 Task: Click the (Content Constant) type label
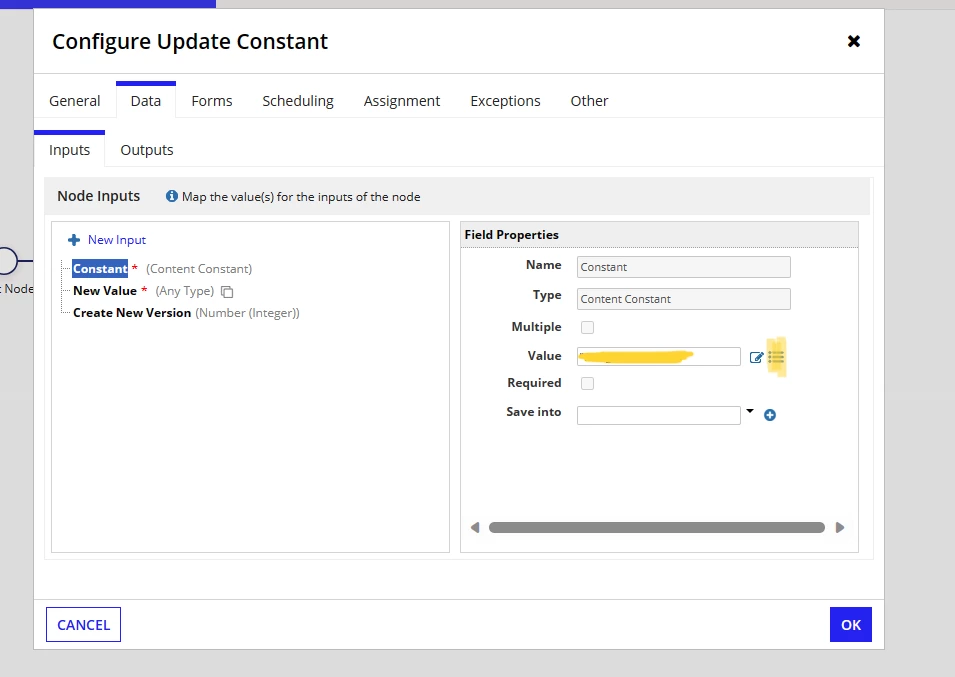point(199,268)
